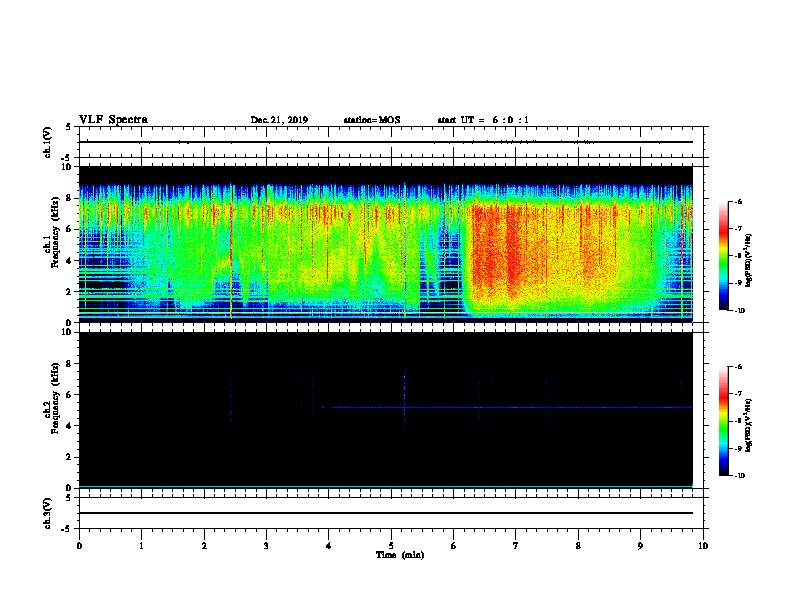Click the "-10" label on ch.2 colorbar

[740, 476]
